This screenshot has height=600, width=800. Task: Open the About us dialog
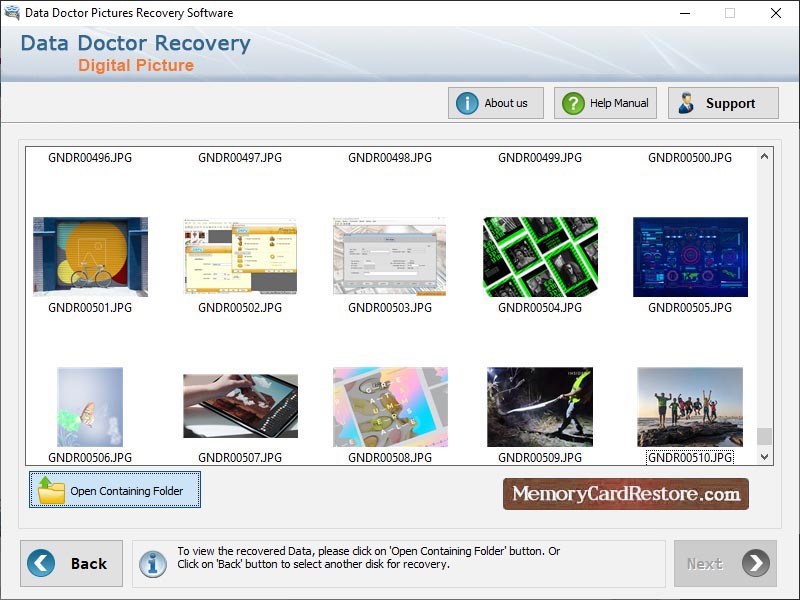coord(495,102)
